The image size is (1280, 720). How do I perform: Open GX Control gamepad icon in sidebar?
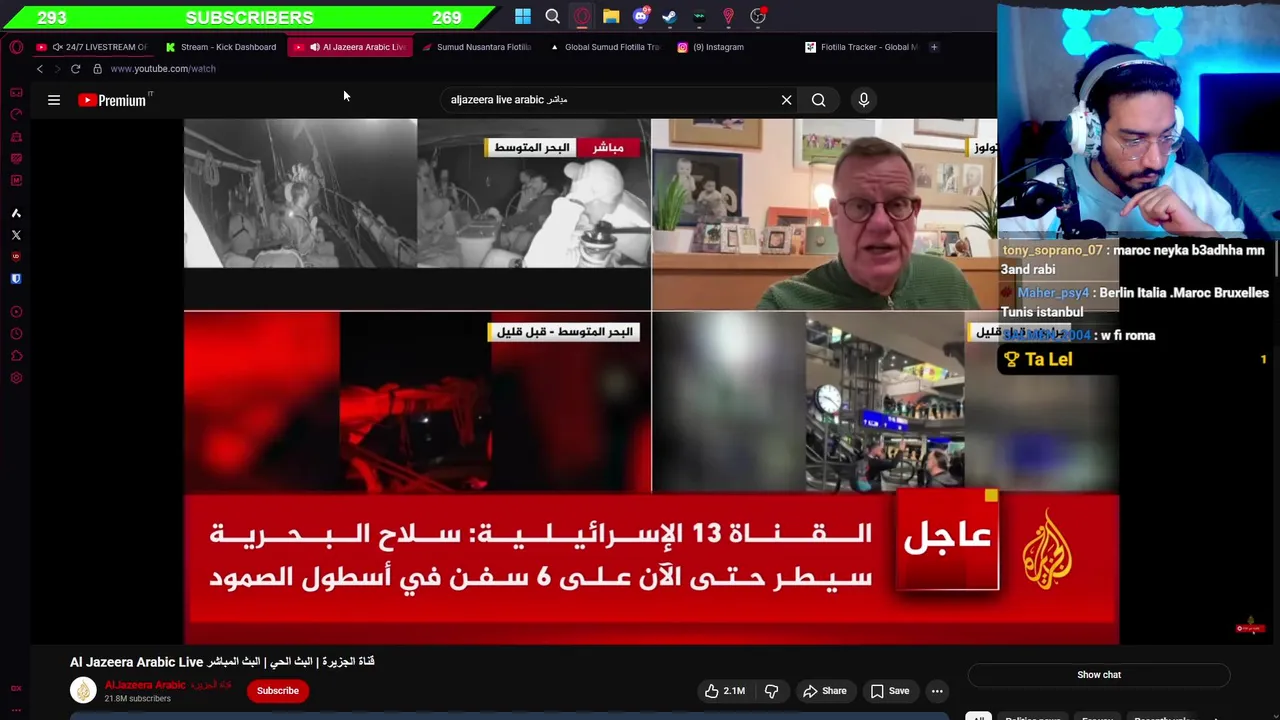tap(16, 92)
